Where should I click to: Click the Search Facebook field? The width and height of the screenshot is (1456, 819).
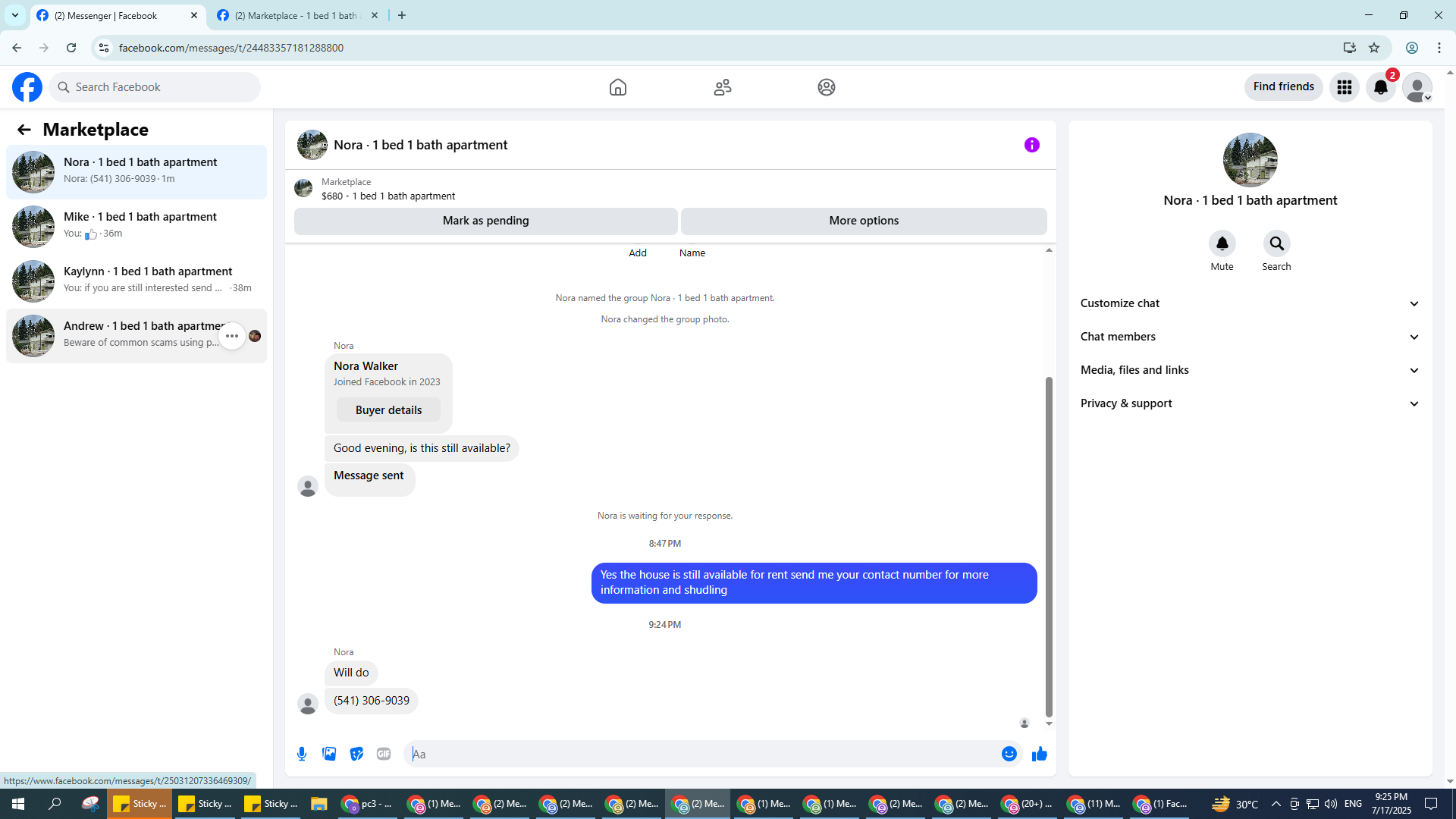[155, 87]
